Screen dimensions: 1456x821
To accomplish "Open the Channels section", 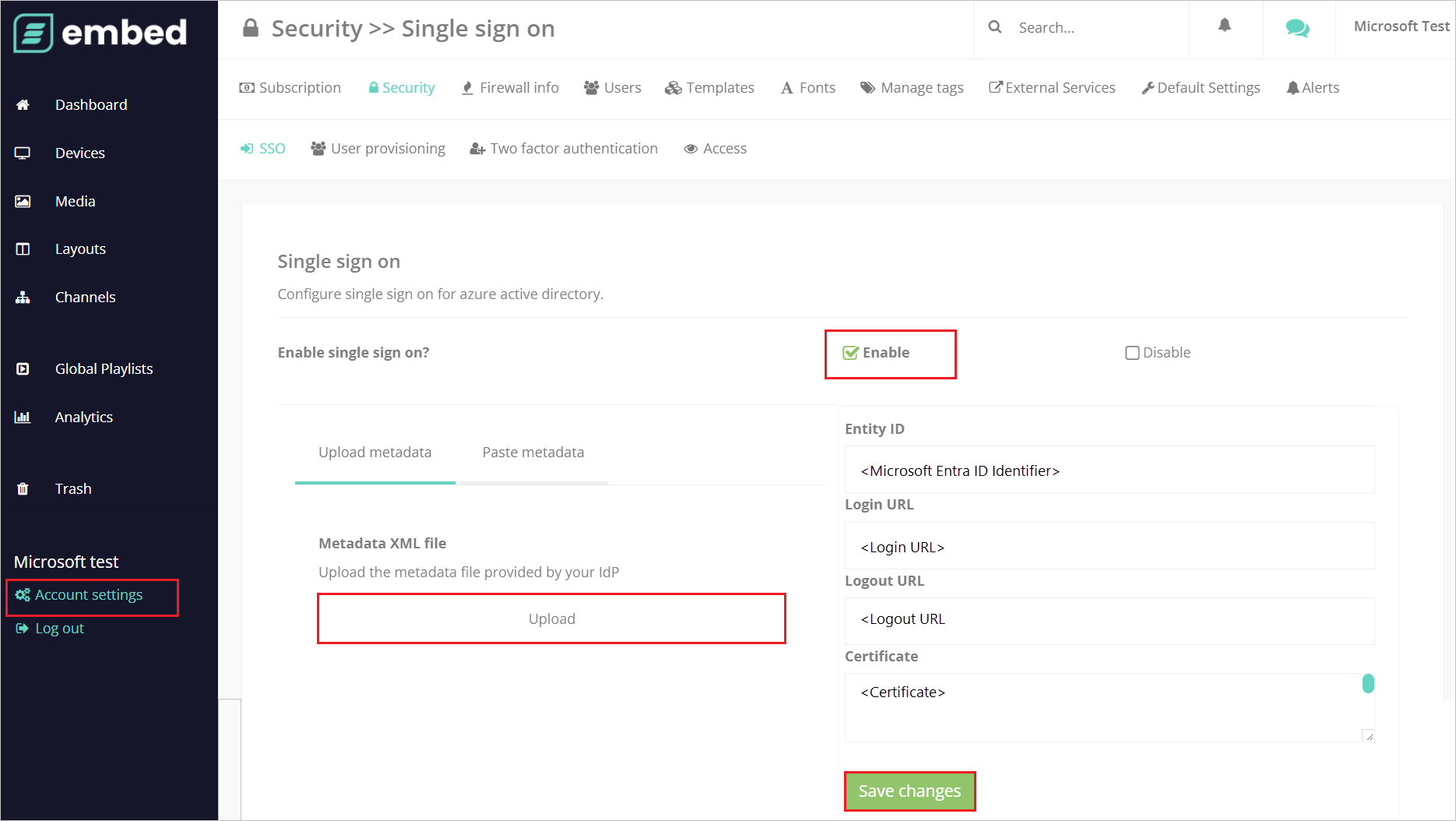I will pyautogui.click(x=85, y=297).
